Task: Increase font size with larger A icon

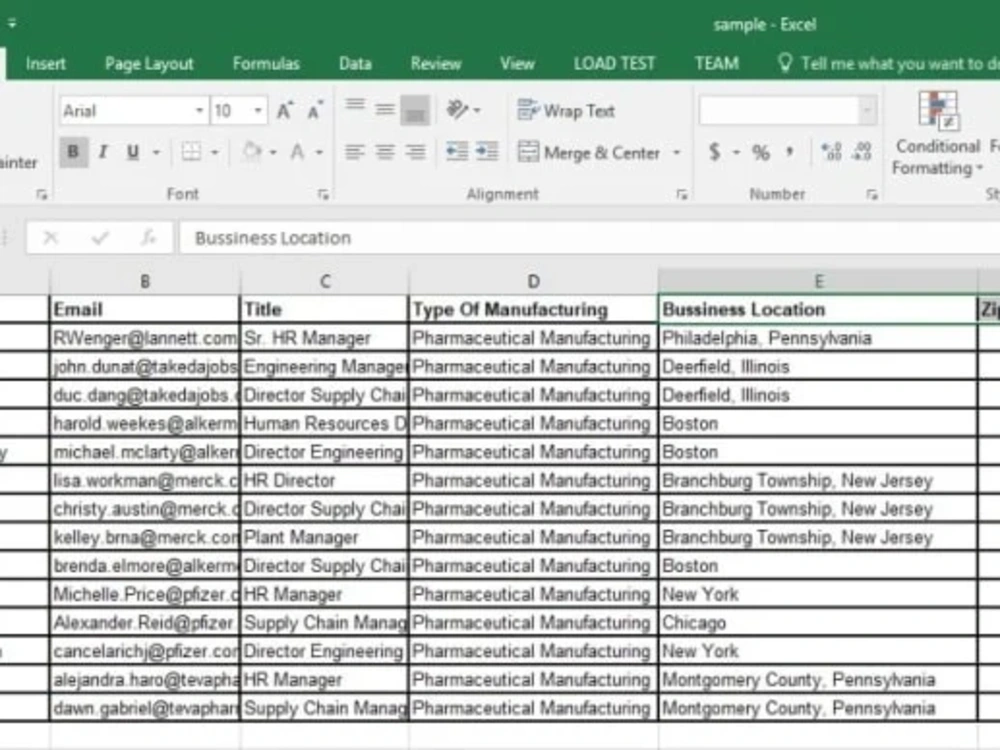Action: click(285, 111)
